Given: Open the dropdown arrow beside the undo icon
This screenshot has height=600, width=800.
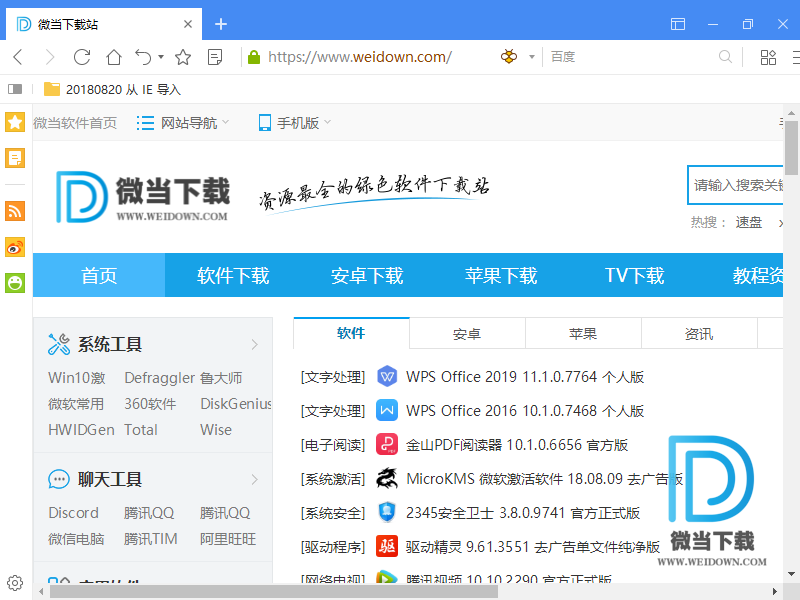Looking at the screenshot, I should click(x=161, y=57).
